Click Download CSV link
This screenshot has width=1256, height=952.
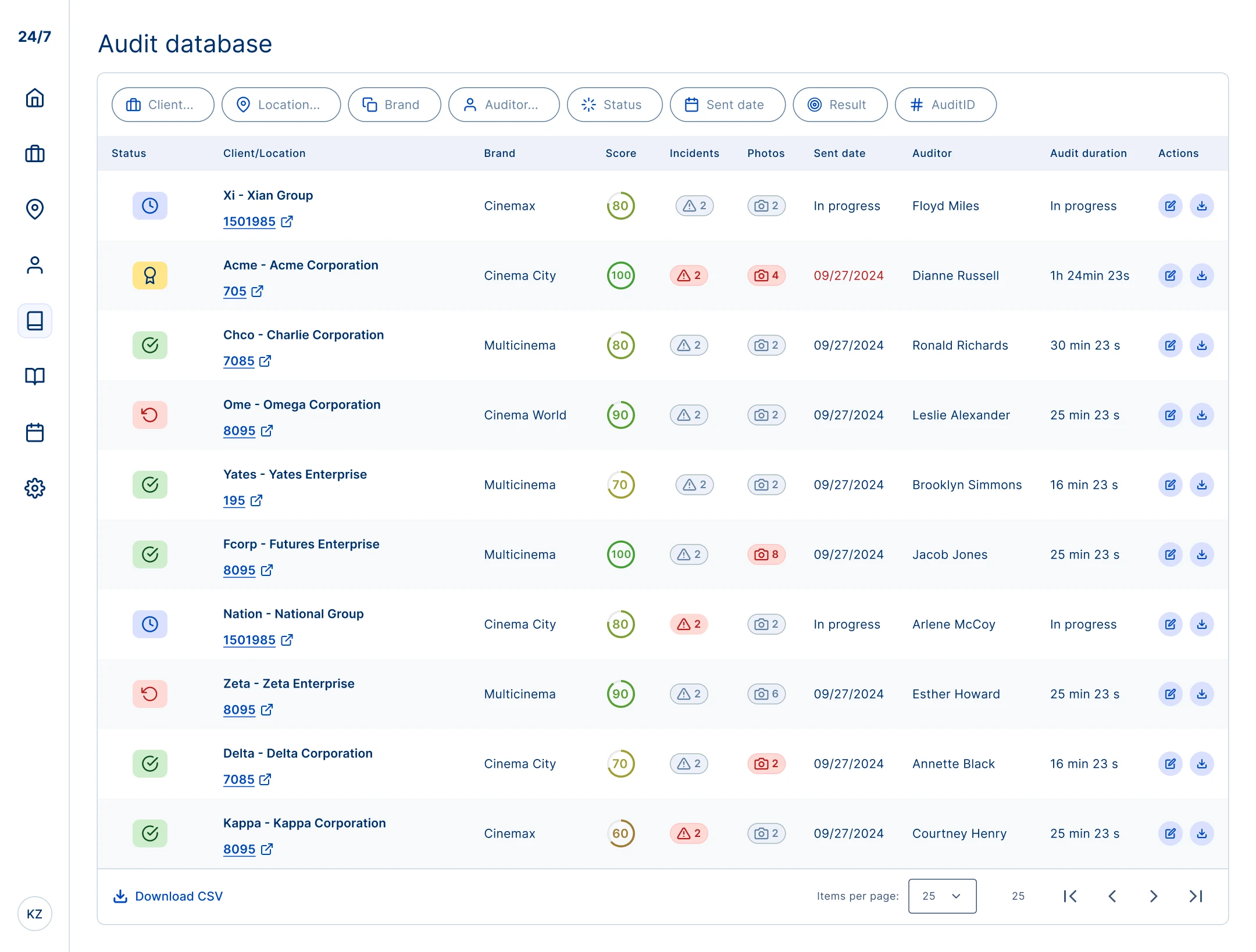click(168, 896)
